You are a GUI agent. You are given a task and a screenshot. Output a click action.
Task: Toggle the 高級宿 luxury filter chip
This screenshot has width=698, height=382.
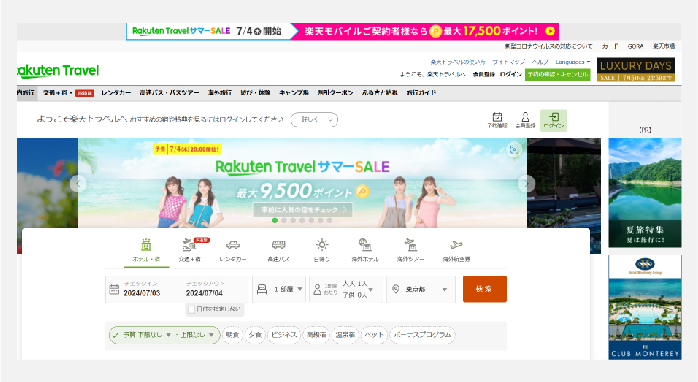coord(317,335)
